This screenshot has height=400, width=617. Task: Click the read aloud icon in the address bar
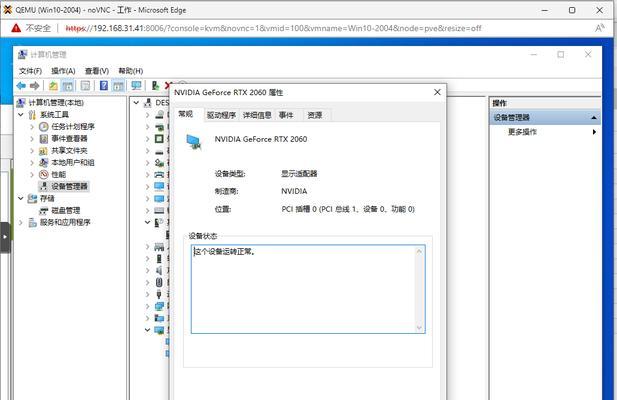coord(599,28)
